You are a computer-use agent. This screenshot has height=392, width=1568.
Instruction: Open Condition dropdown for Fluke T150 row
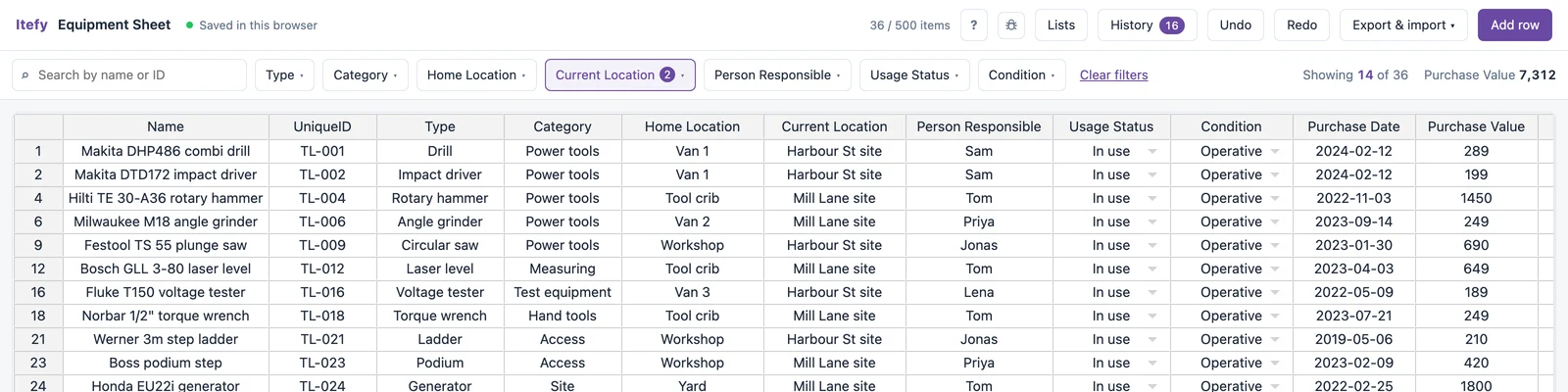(1275, 292)
